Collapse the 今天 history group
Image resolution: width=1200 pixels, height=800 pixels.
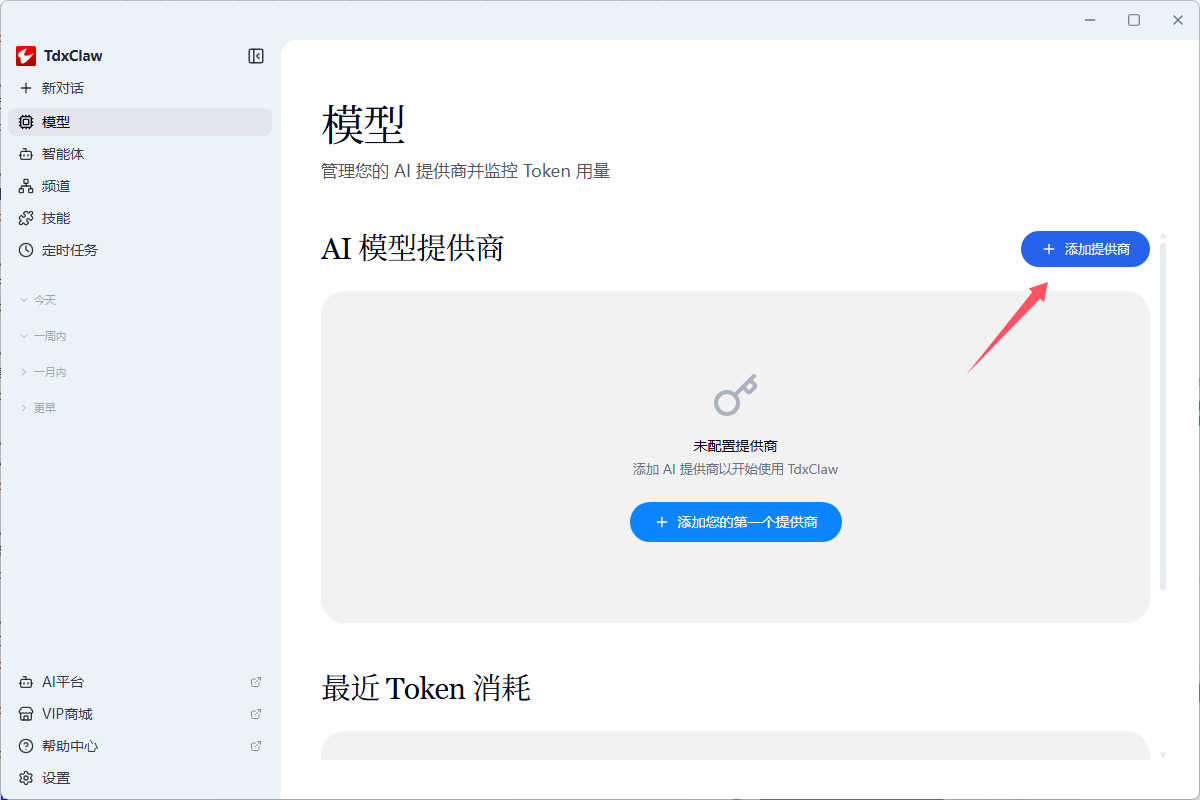click(x=39, y=300)
